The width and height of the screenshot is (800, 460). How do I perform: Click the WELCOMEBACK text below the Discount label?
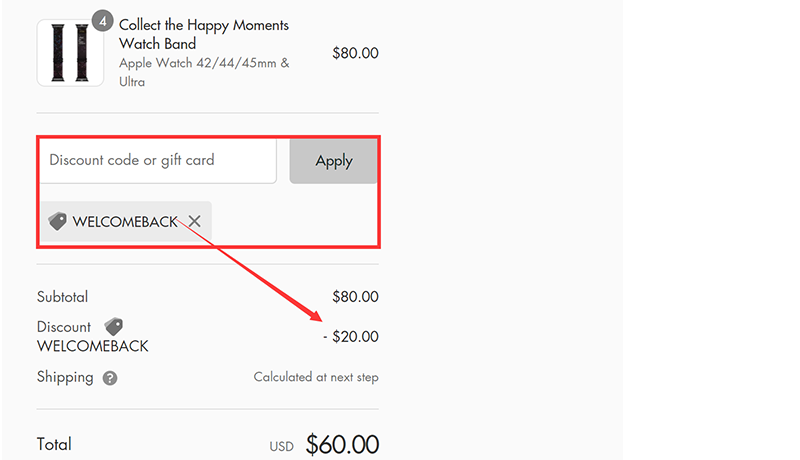pyautogui.click(x=92, y=346)
